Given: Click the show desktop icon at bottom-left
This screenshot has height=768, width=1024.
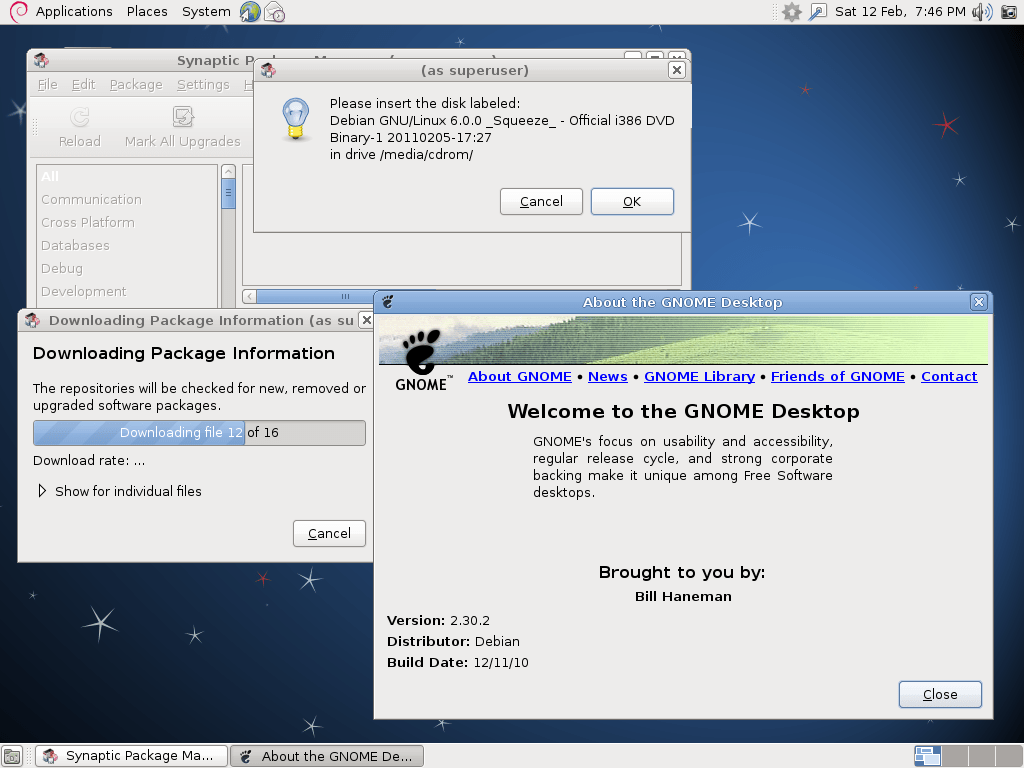Looking at the screenshot, I should [x=12, y=755].
